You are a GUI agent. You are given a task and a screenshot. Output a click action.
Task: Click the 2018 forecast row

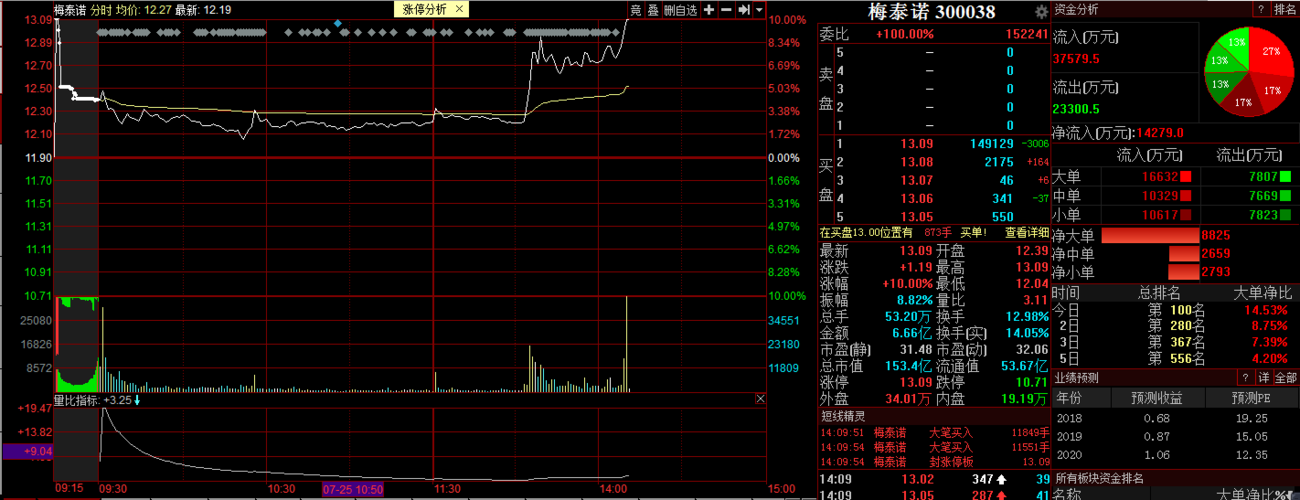1175,418
